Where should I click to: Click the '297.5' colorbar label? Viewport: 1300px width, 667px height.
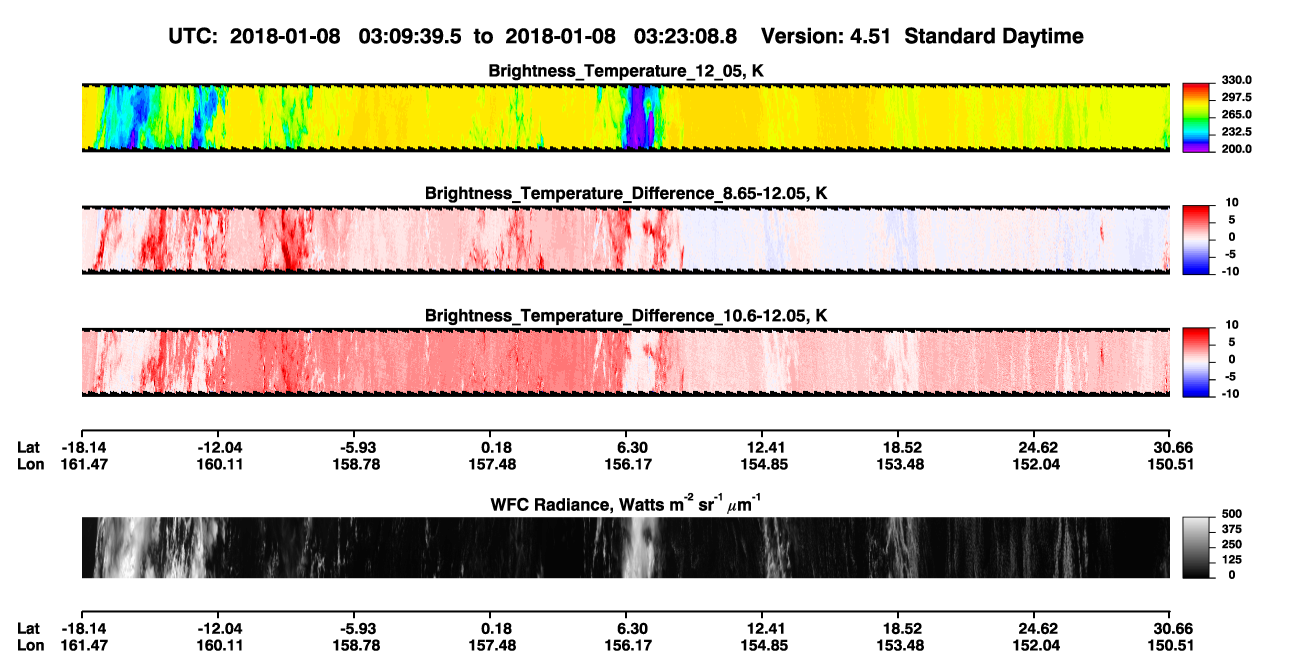pos(1236,97)
